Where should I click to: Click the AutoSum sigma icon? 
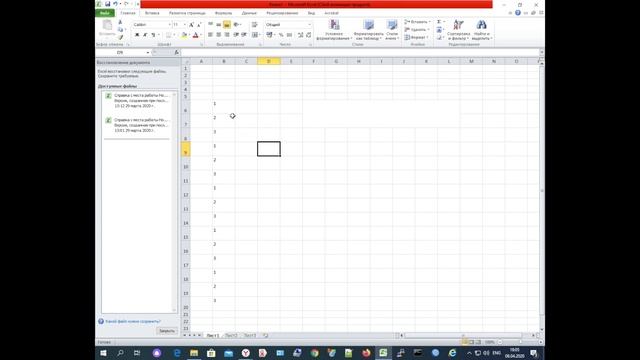[439, 22]
